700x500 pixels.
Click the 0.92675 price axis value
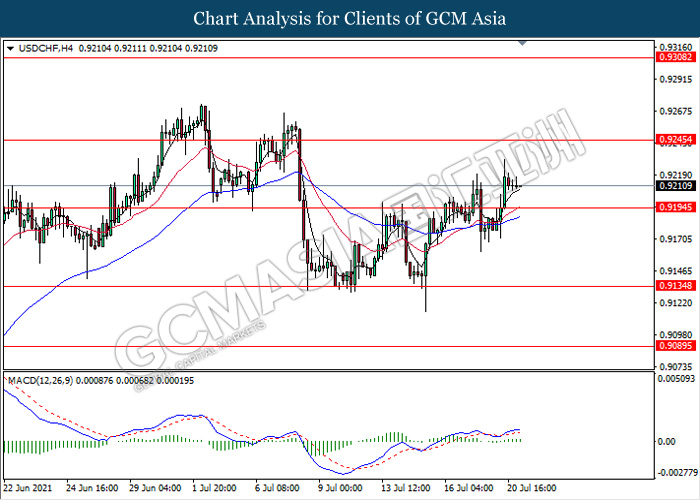(x=676, y=111)
